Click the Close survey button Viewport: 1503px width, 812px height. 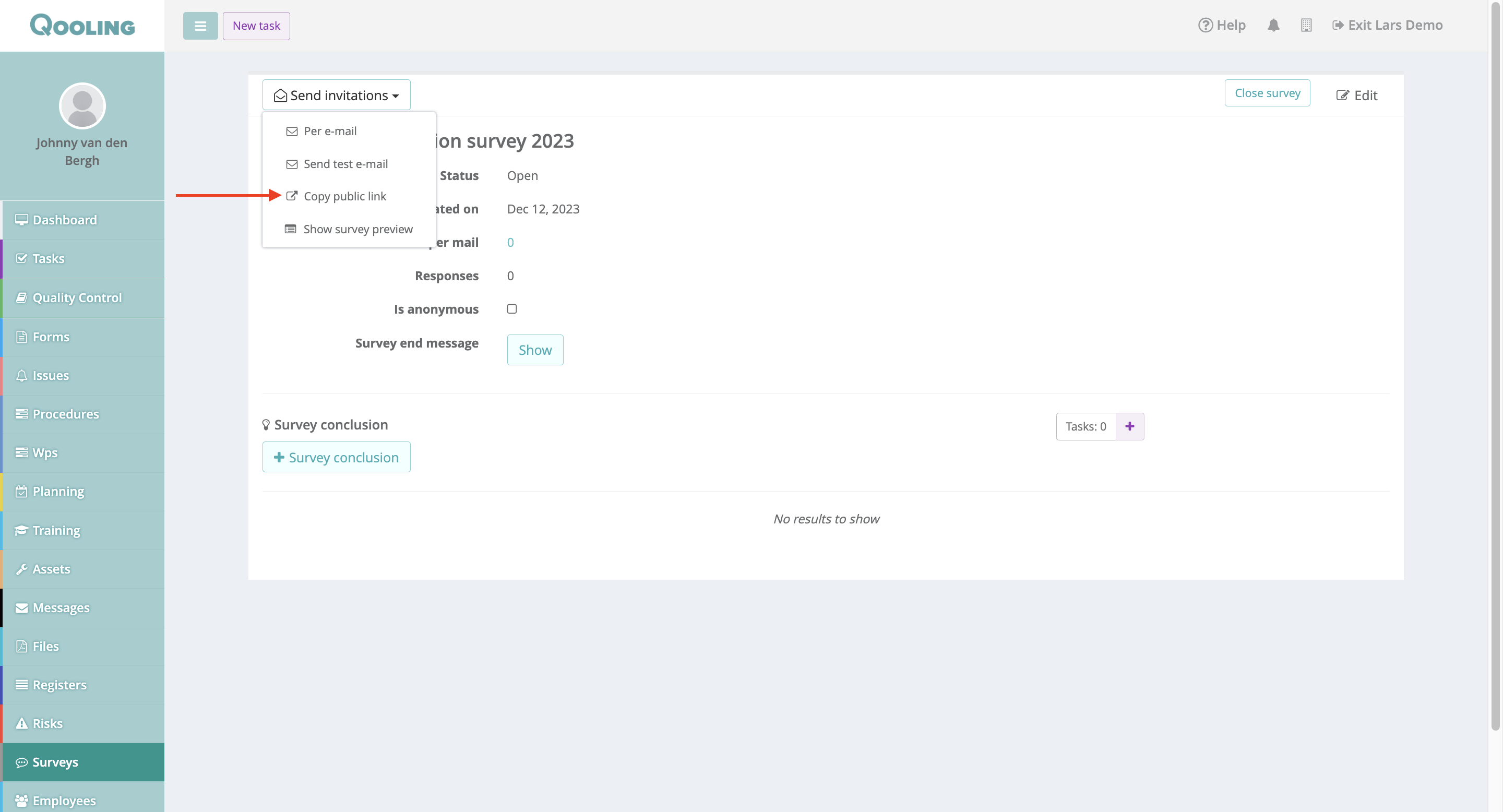1267,93
